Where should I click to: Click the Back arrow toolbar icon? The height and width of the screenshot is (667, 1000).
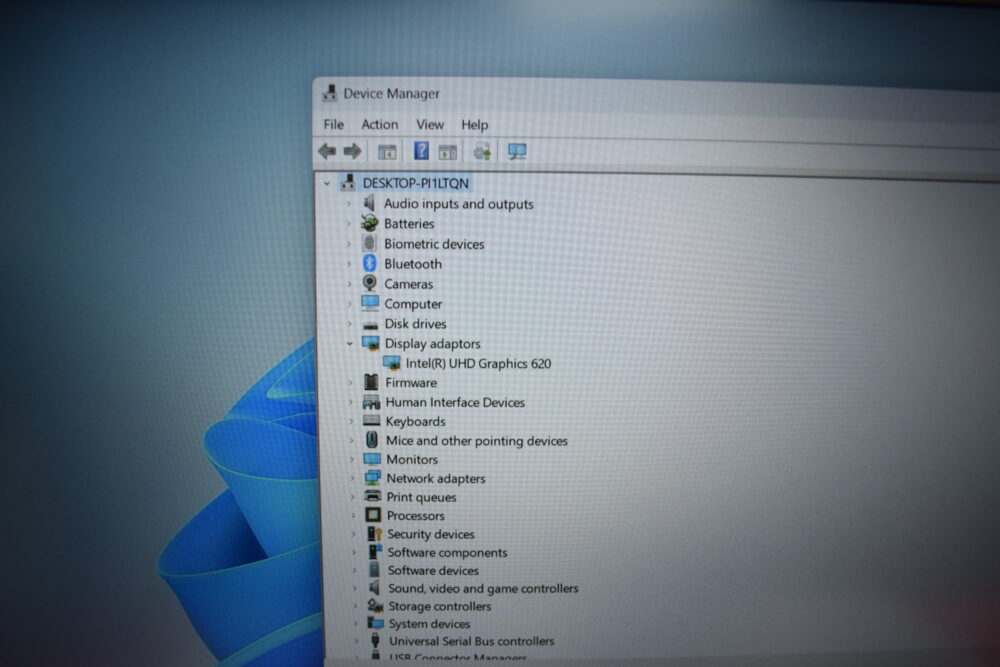tap(327, 151)
